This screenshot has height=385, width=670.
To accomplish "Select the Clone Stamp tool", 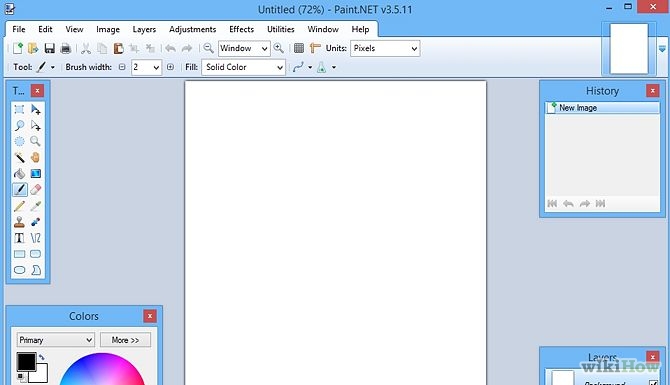I will tap(19, 222).
